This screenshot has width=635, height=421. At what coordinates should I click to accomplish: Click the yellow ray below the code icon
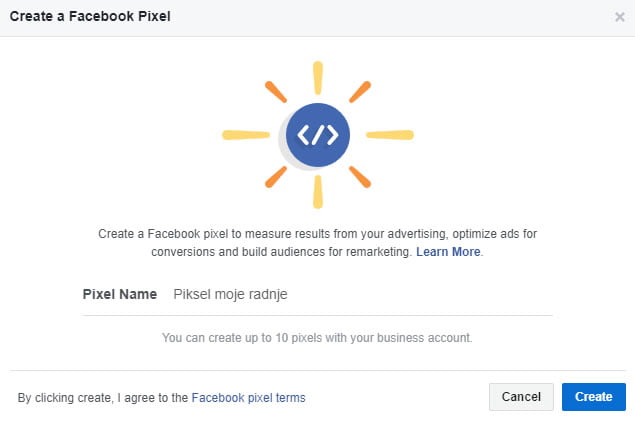point(318,191)
